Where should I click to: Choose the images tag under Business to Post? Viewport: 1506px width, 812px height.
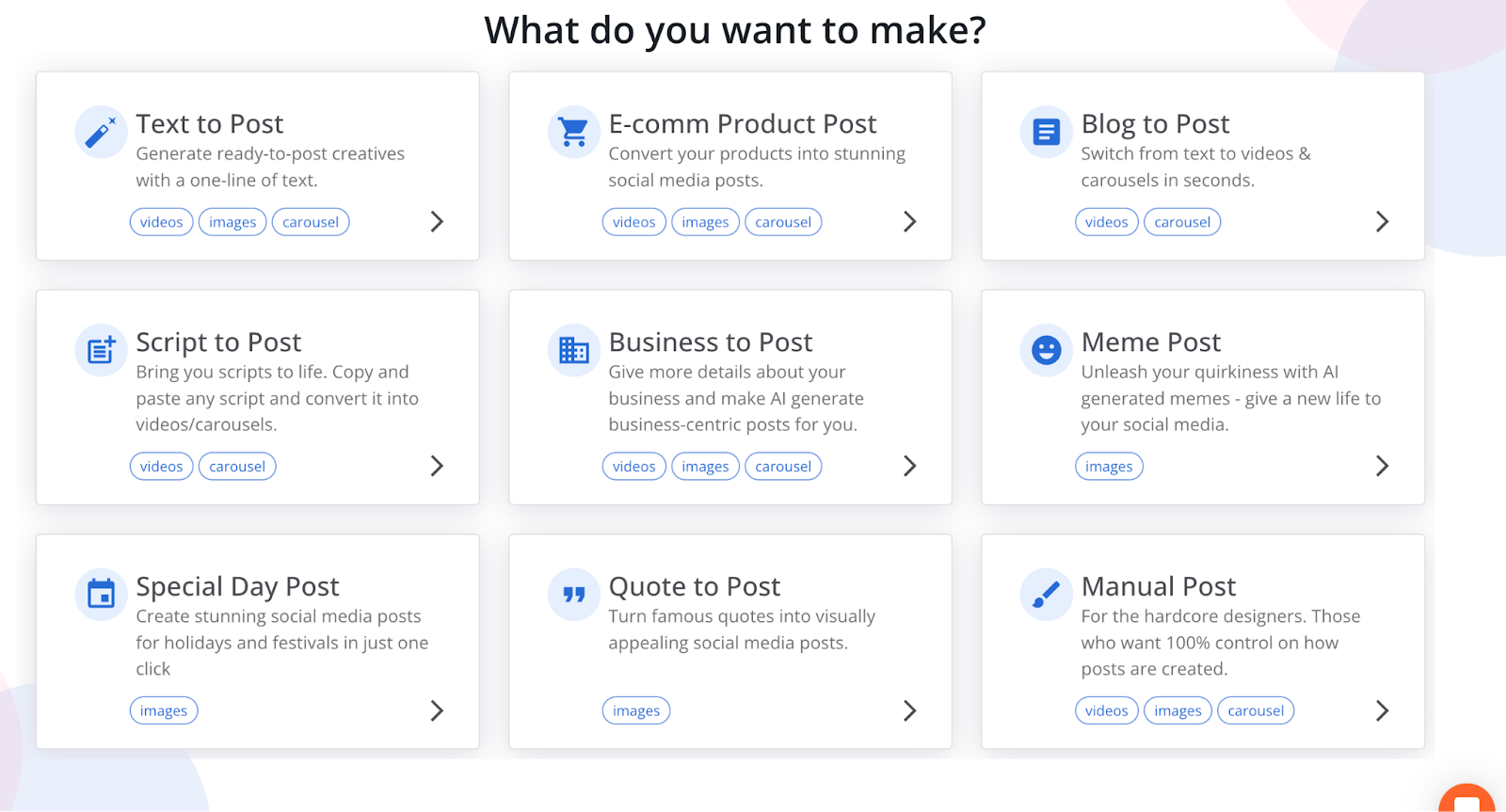pyautogui.click(x=705, y=467)
